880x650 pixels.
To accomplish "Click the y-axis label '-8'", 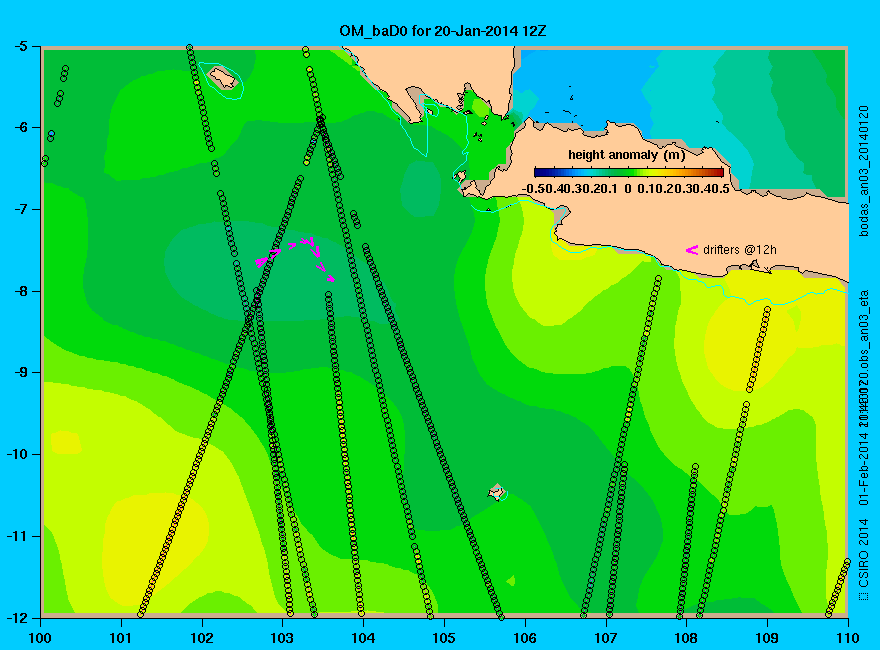I will [19, 291].
